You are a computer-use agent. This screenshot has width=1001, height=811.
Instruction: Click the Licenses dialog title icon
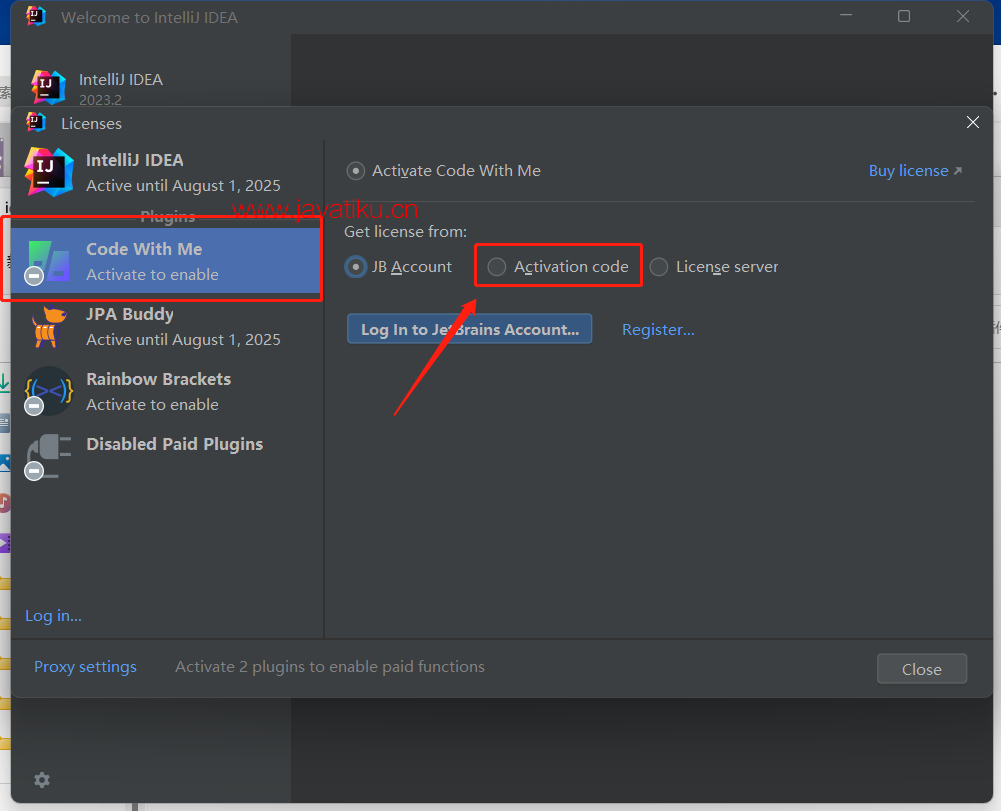click(36, 122)
